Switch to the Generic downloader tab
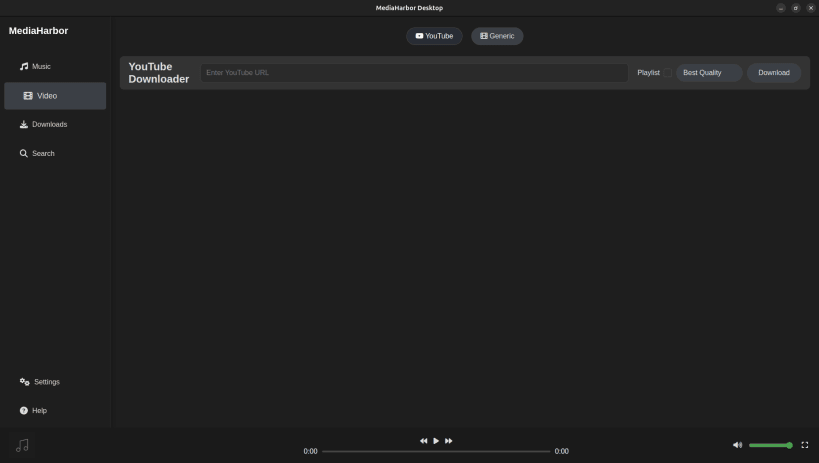This screenshot has width=819, height=463. [x=497, y=36]
